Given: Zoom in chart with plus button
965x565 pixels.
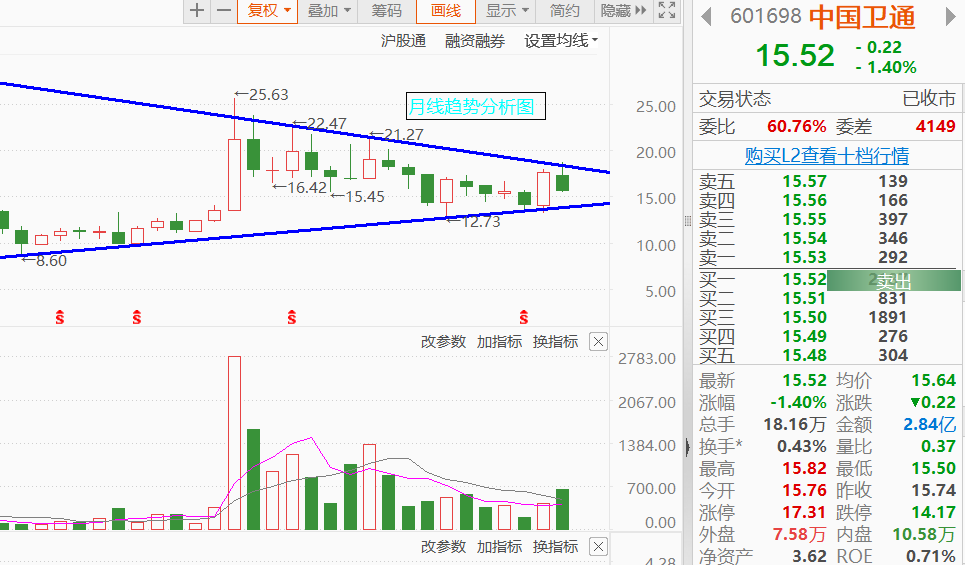Looking at the screenshot, I should [x=197, y=10].
